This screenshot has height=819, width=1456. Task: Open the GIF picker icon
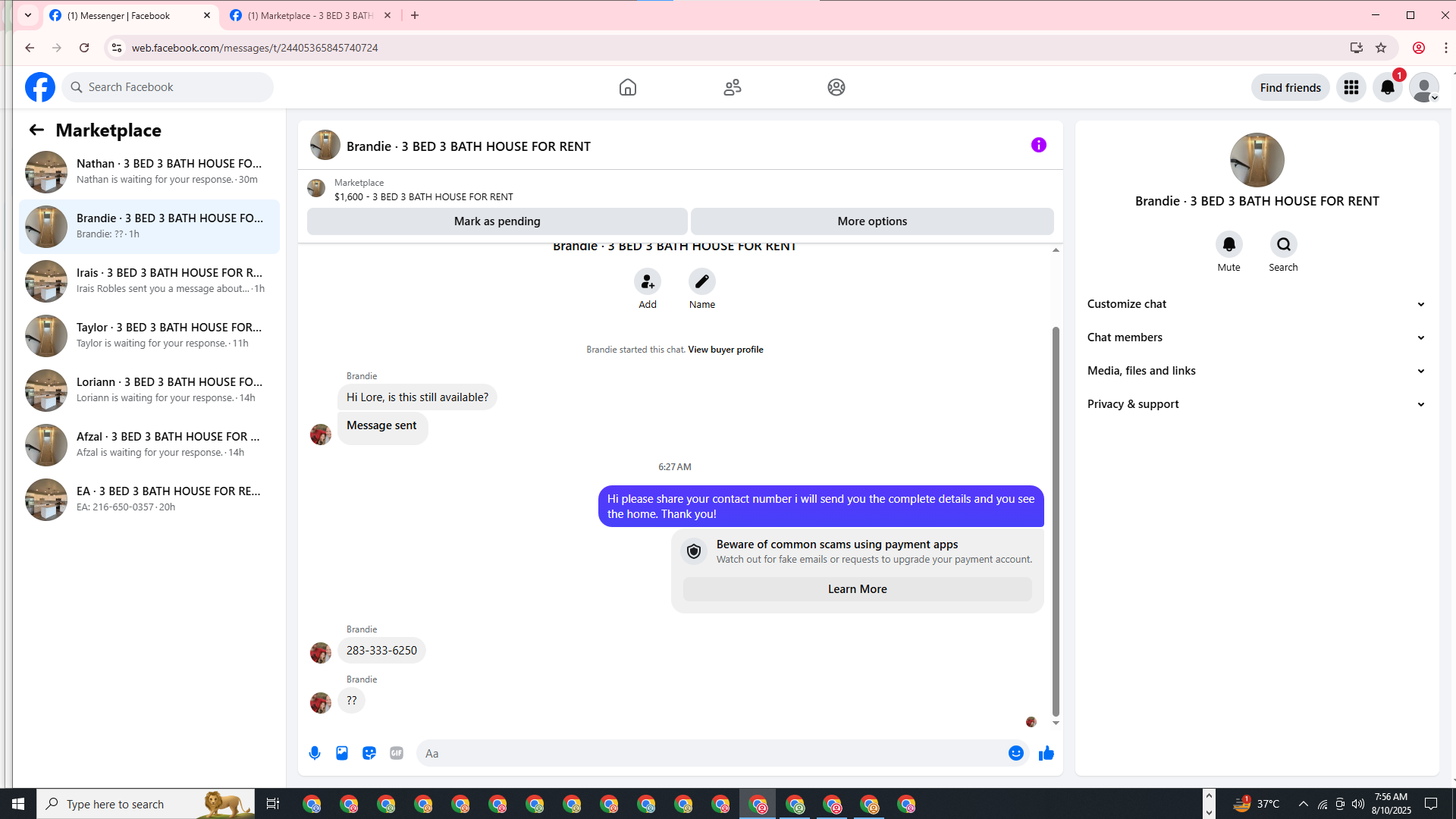[397, 753]
